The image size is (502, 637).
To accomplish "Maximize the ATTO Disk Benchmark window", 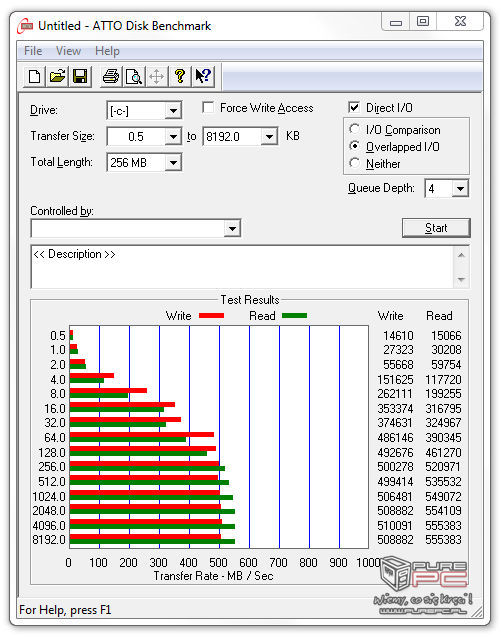I will click(x=423, y=22).
